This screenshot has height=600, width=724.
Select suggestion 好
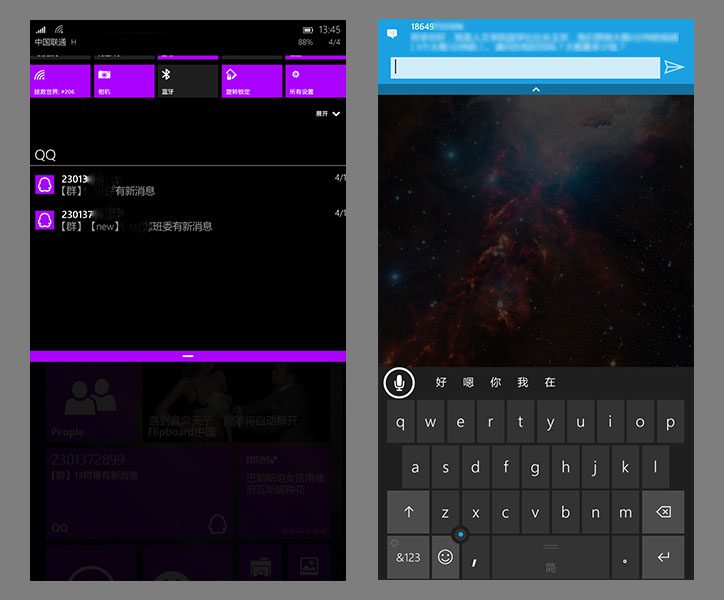441,382
